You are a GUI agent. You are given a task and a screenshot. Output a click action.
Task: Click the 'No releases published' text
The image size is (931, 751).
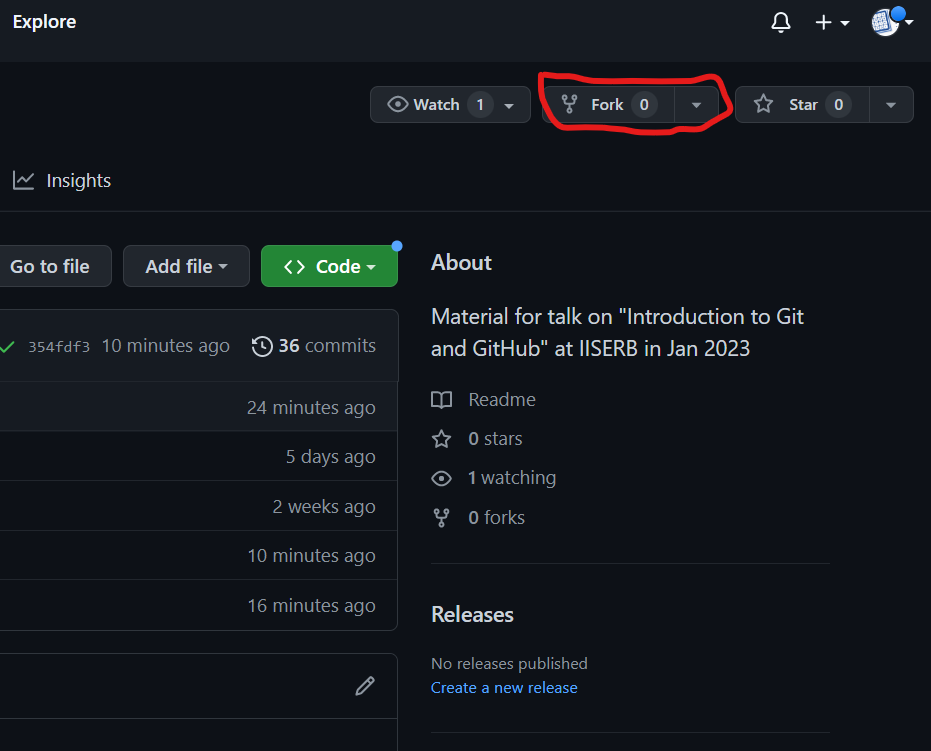(509, 663)
